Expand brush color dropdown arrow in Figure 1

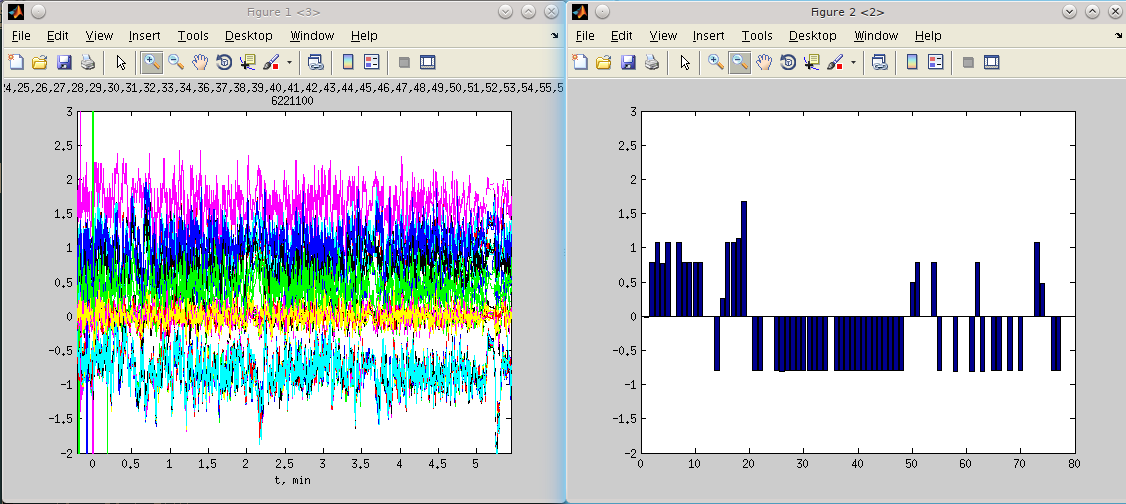(289, 62)
